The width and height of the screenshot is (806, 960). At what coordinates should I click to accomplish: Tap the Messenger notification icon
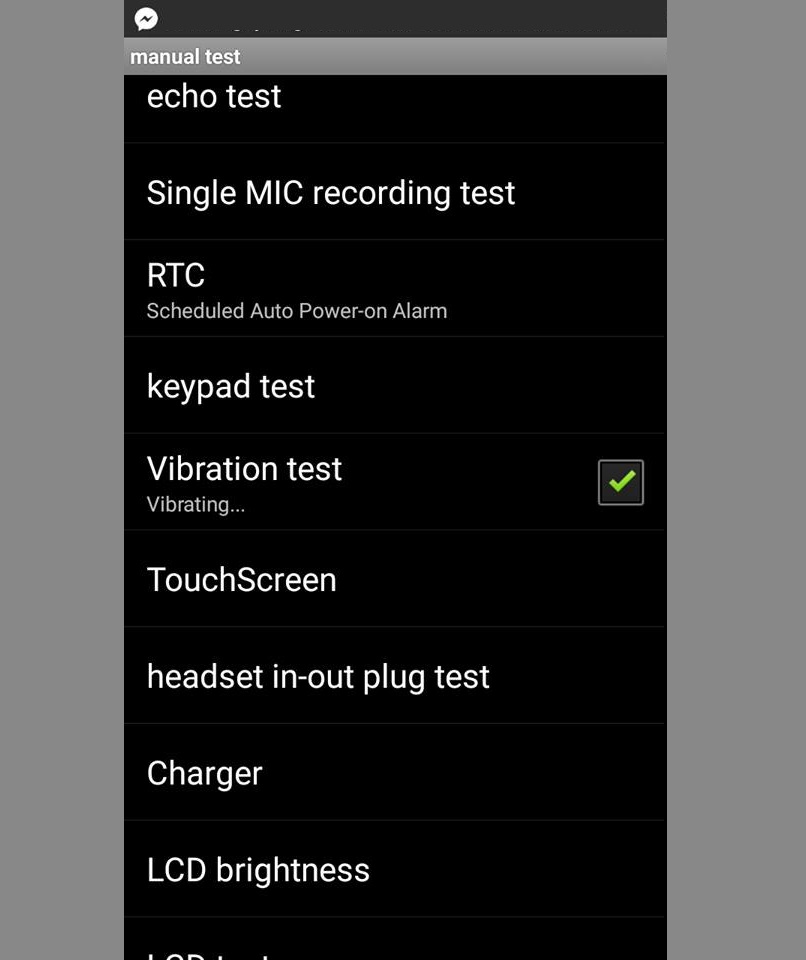click(x=146, y=19)
